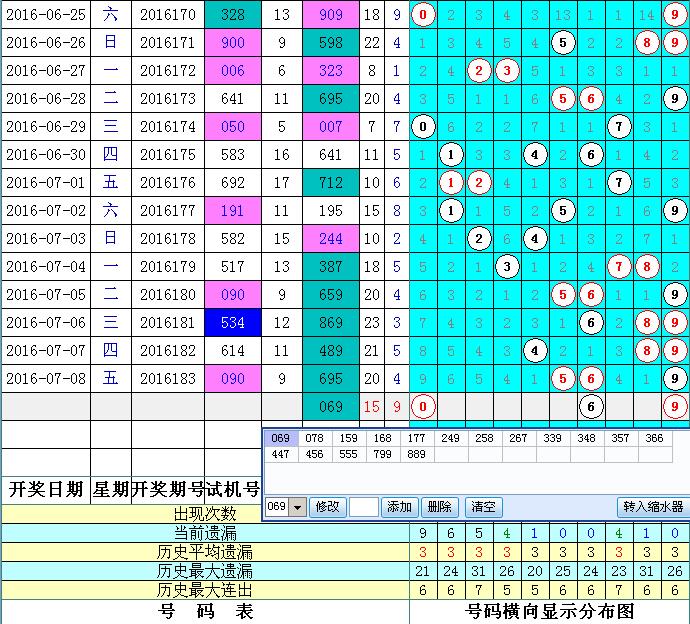Select number 366 in the number grid
The height and width of the screenshot is (624, 690).
(654, 438)
